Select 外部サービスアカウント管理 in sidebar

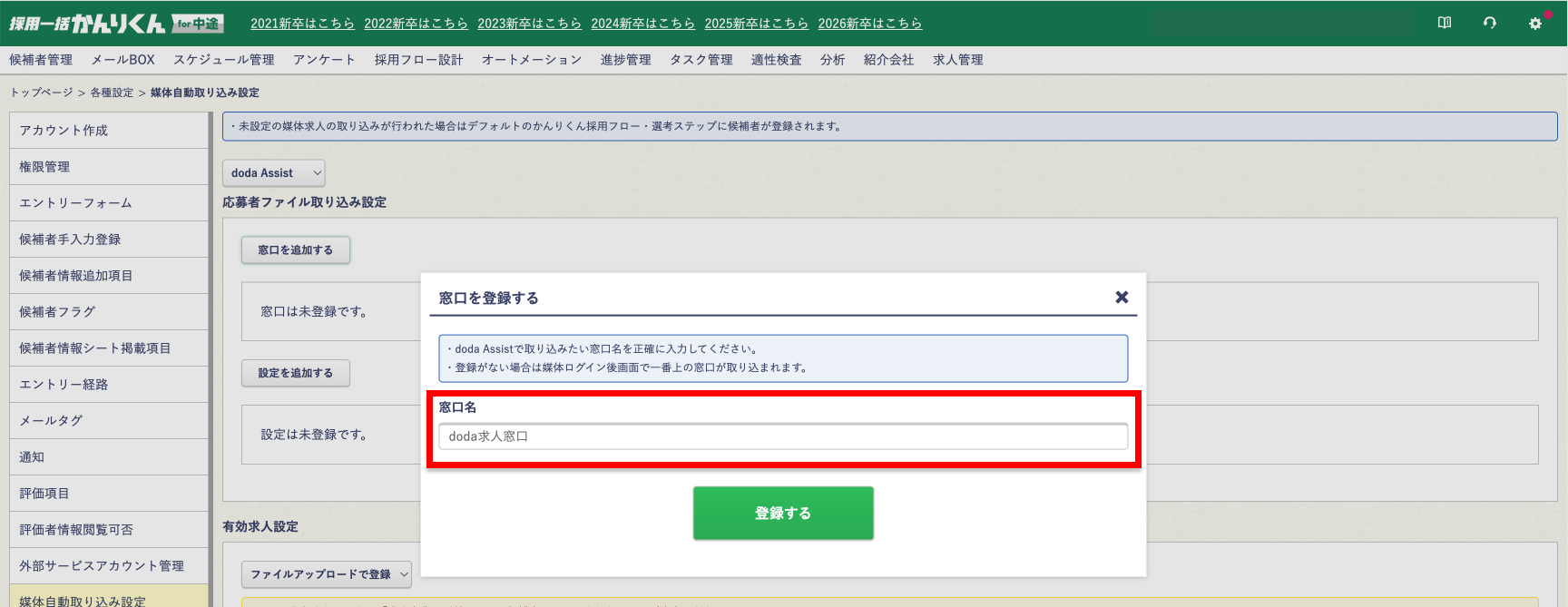[102, 566]
